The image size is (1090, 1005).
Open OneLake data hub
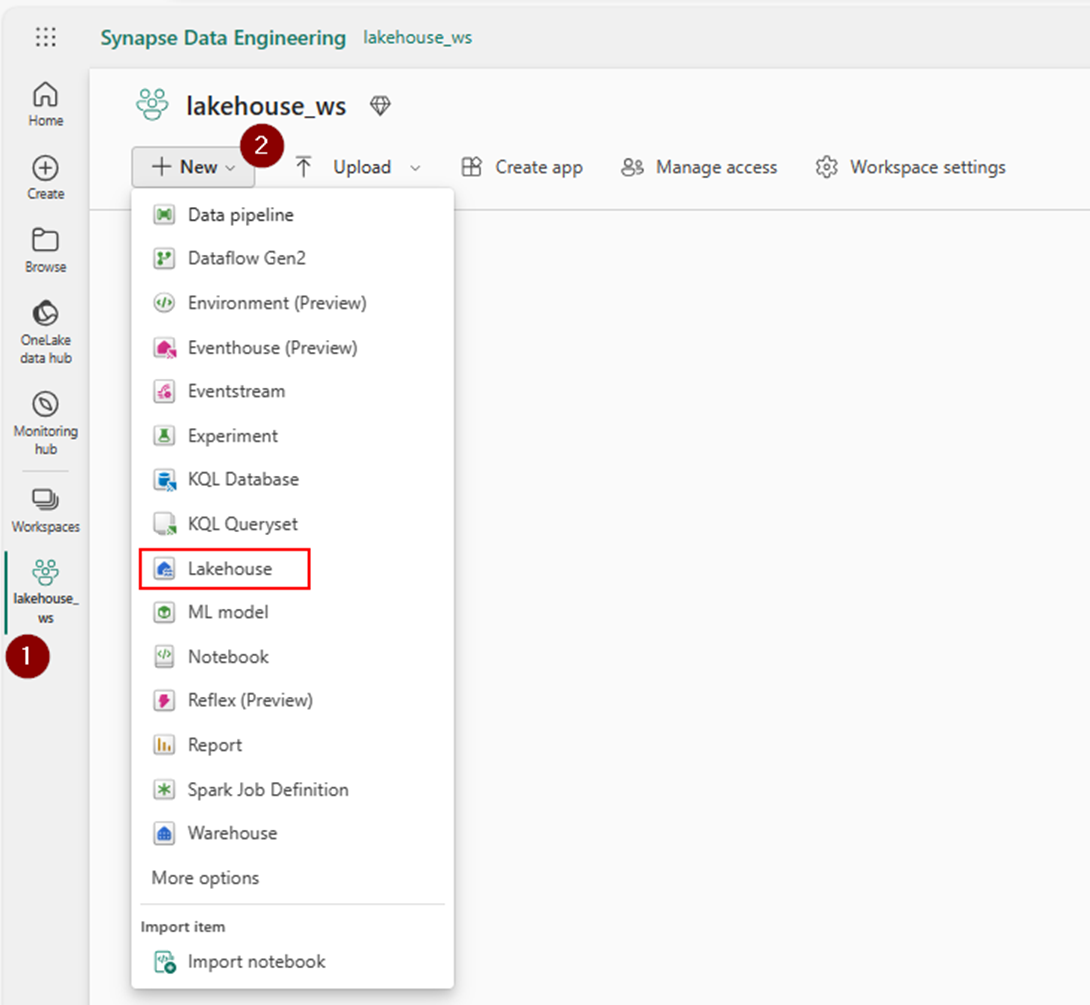(46, 332)
